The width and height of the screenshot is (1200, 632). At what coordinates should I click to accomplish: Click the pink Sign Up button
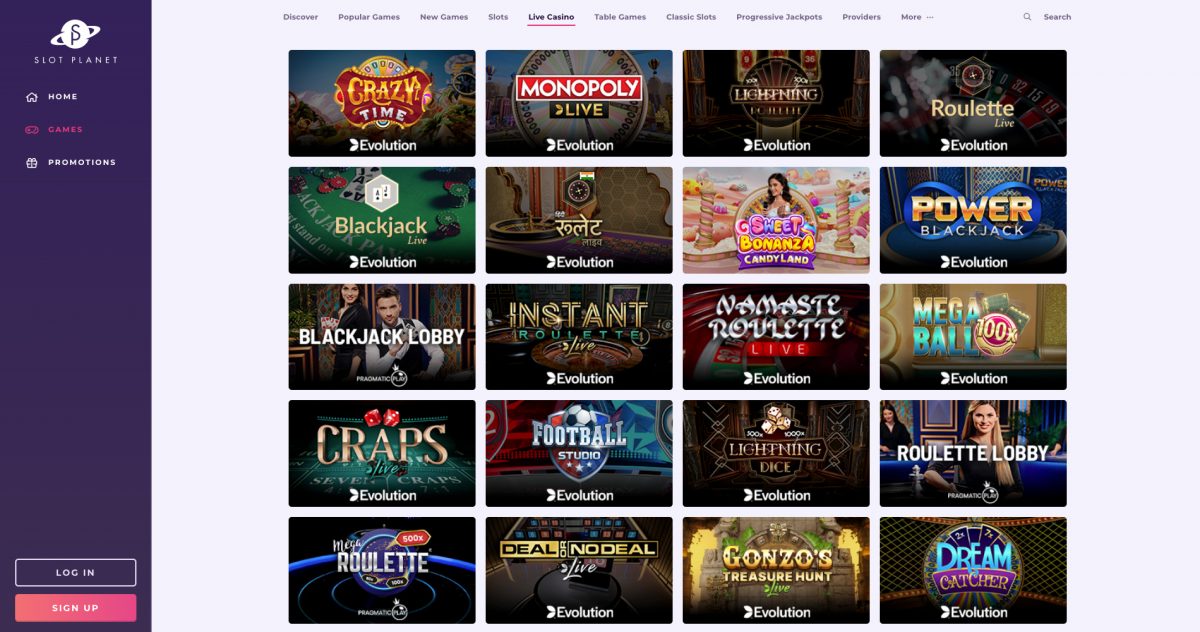(x=75, y=608)
